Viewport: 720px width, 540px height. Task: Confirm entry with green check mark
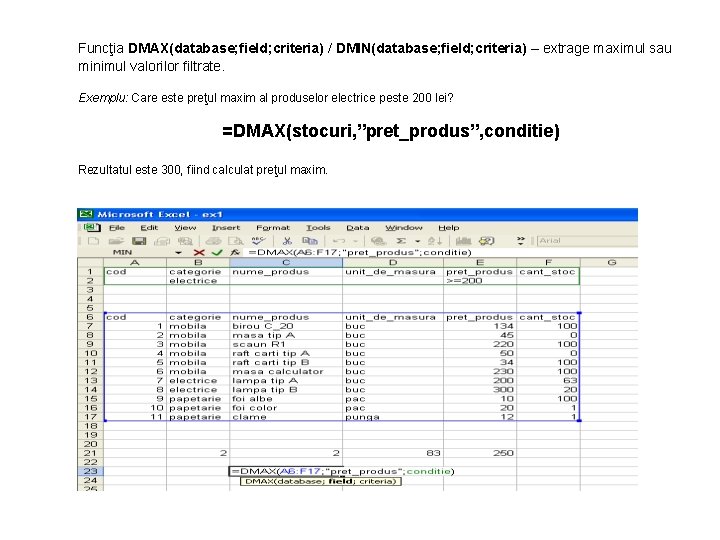(217, 253)
